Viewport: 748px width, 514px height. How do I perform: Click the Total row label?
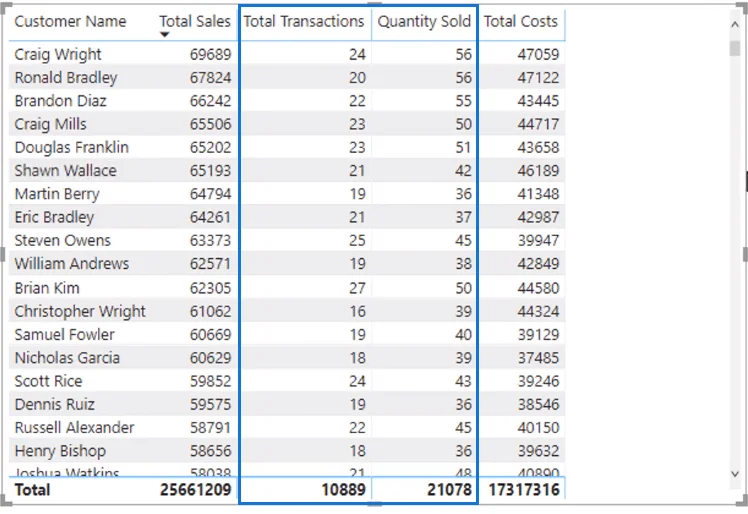click(x=32, y=490)
